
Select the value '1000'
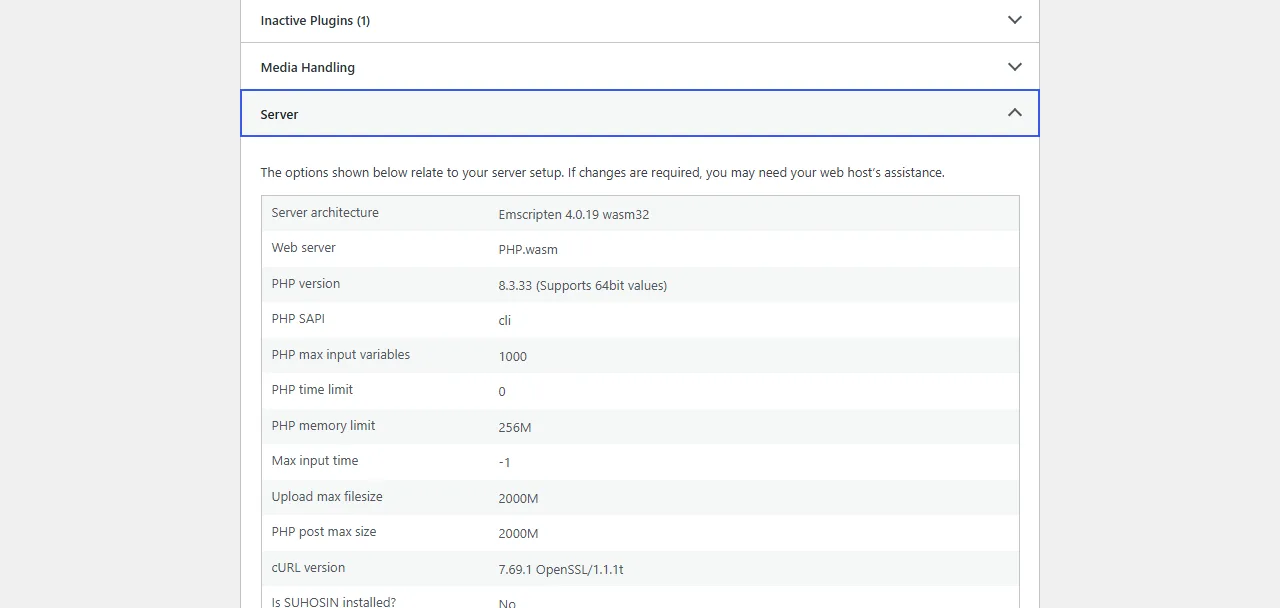[512, 356]
